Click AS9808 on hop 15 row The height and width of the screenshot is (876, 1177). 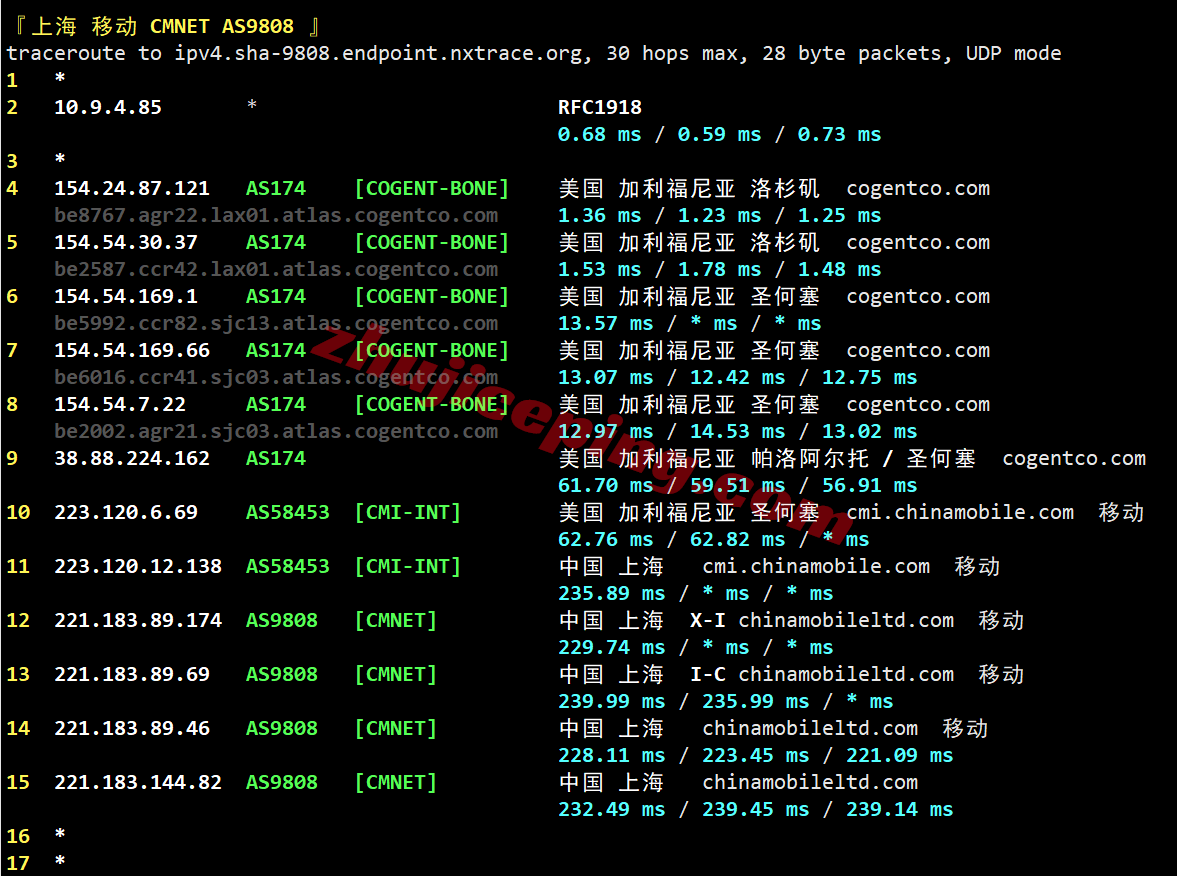[282, 783]
